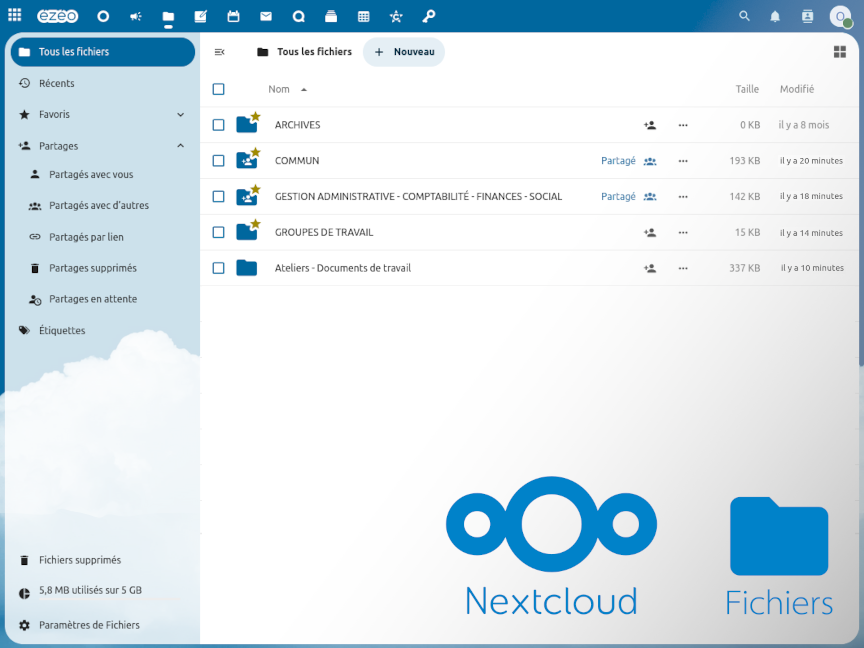Viewport: 864px width, 648px height.
Task: Open Ateliers - Documents de travail folder name
Action: [x=343, y=268]
